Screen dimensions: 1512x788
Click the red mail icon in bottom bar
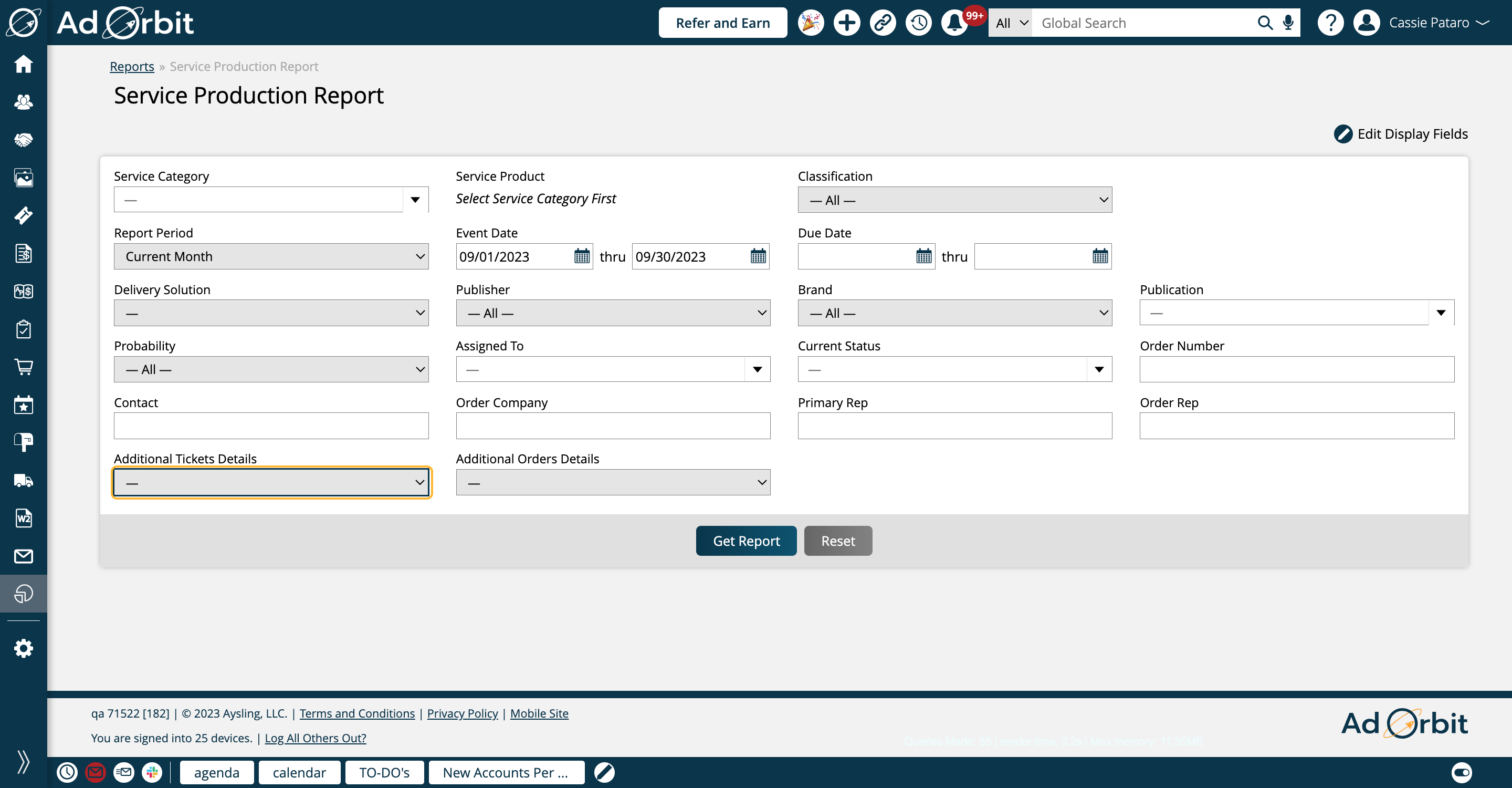95,772
